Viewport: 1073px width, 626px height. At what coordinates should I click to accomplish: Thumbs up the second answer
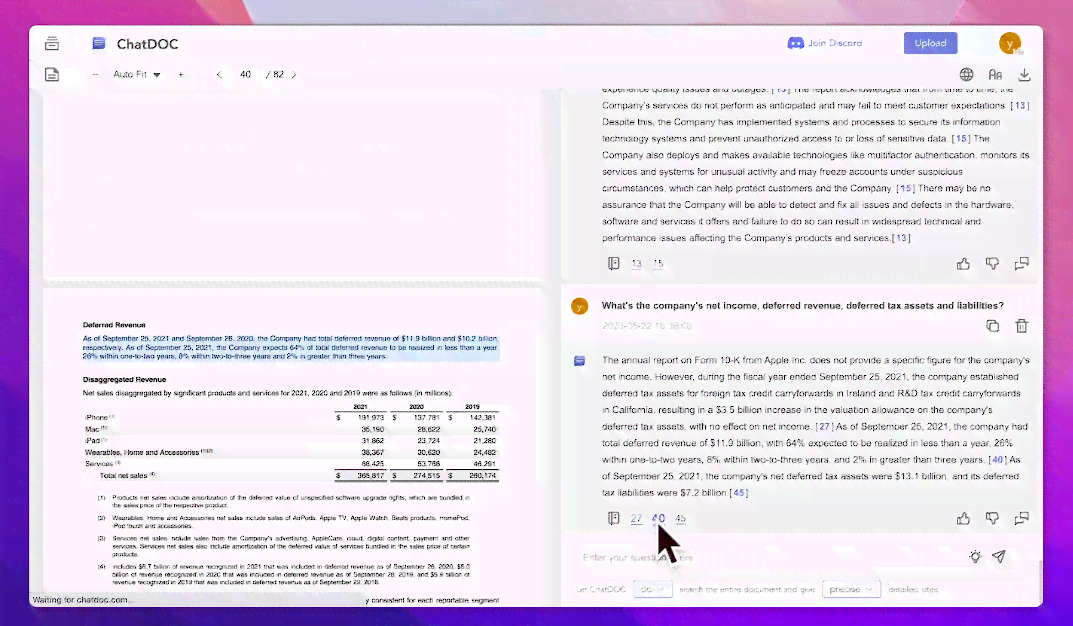pyautogui.click(x=964, y=519)
